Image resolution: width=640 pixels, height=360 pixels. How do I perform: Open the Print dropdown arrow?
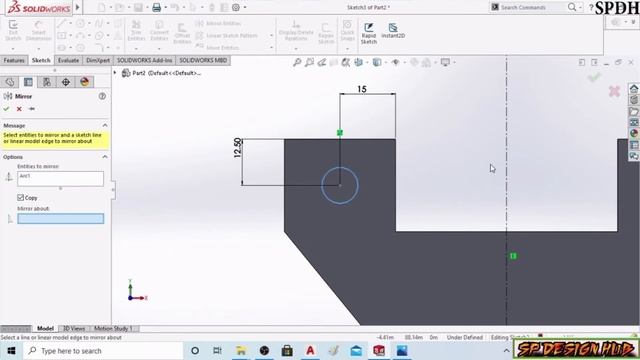(x=165, y=7)
